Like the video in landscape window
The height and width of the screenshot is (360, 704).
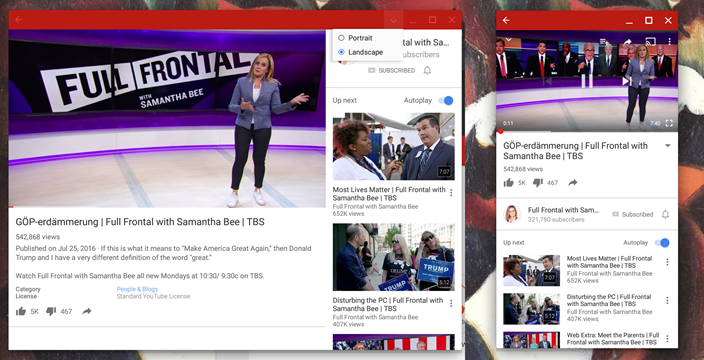pyautogui.click(x=21, y=311)
